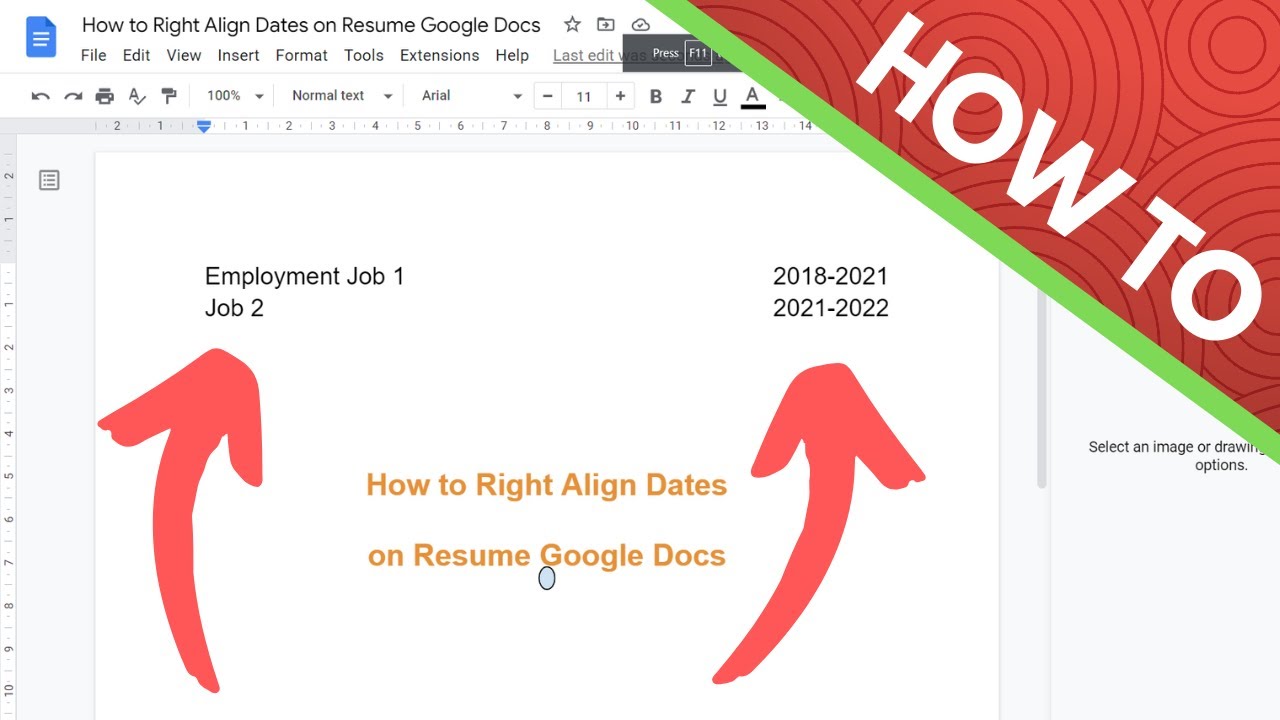Open the text color picker

pos(753,96)
